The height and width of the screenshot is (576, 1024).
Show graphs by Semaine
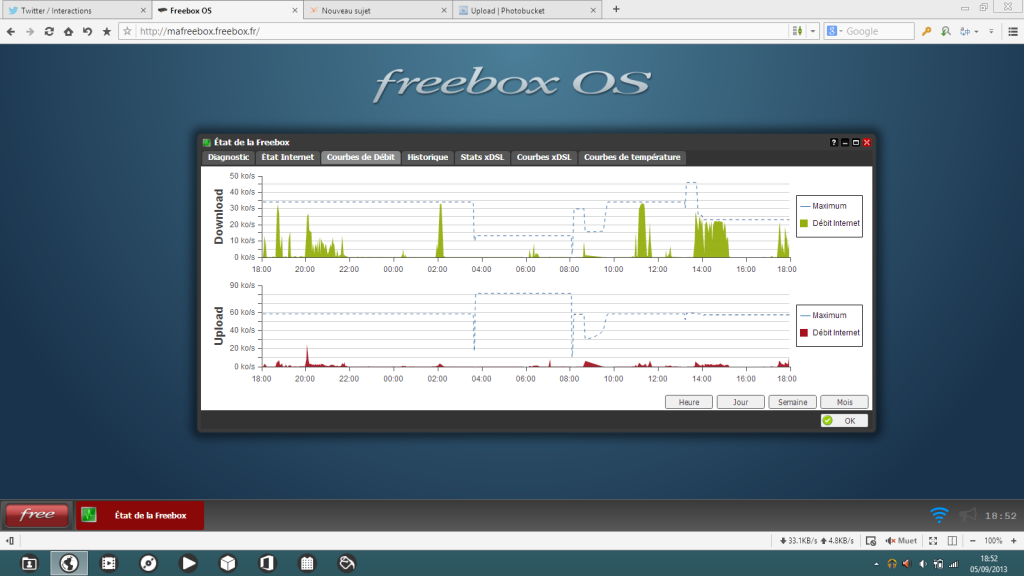tap(792, 402)
